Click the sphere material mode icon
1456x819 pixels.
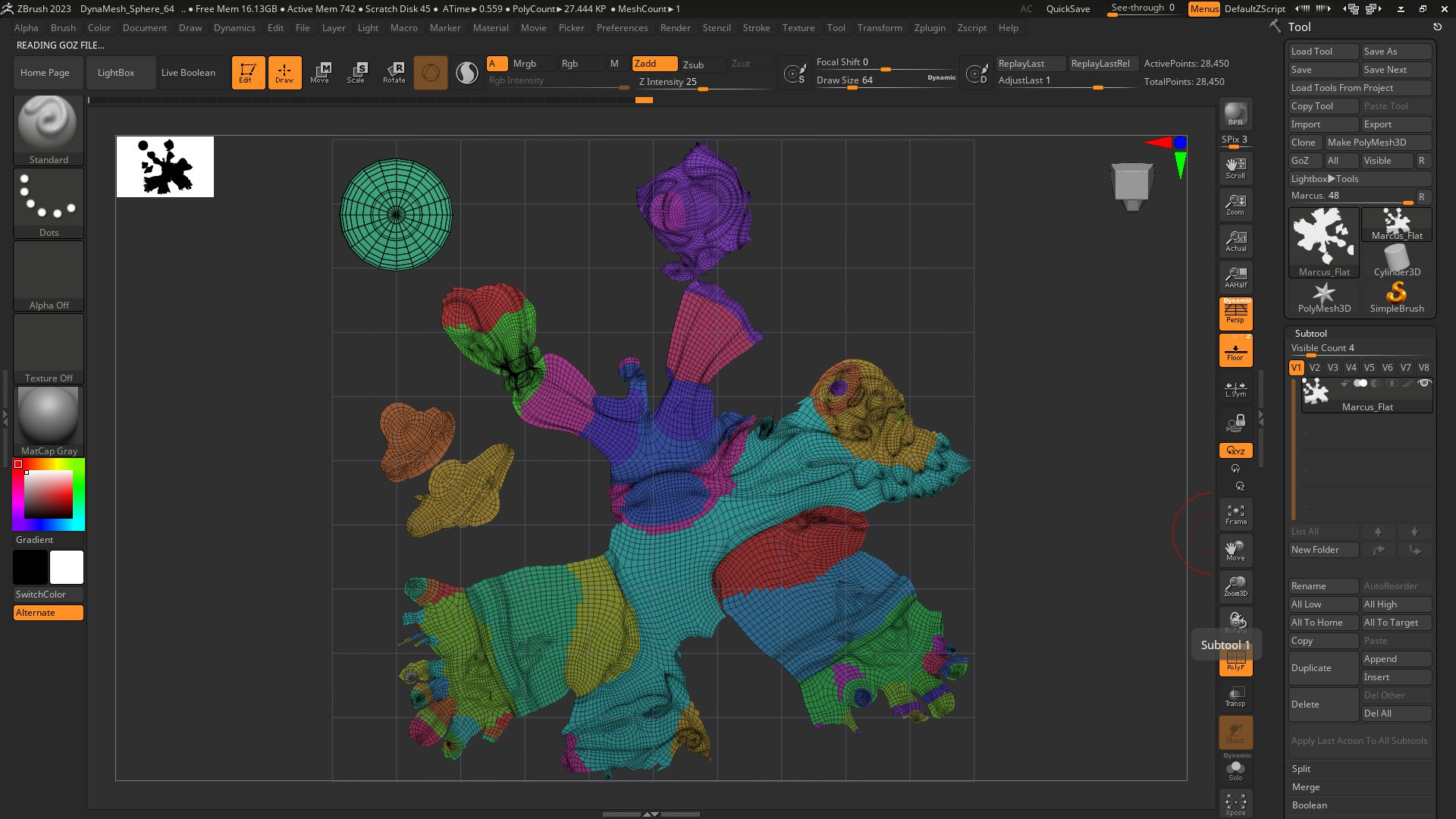(x=467, y=73)
